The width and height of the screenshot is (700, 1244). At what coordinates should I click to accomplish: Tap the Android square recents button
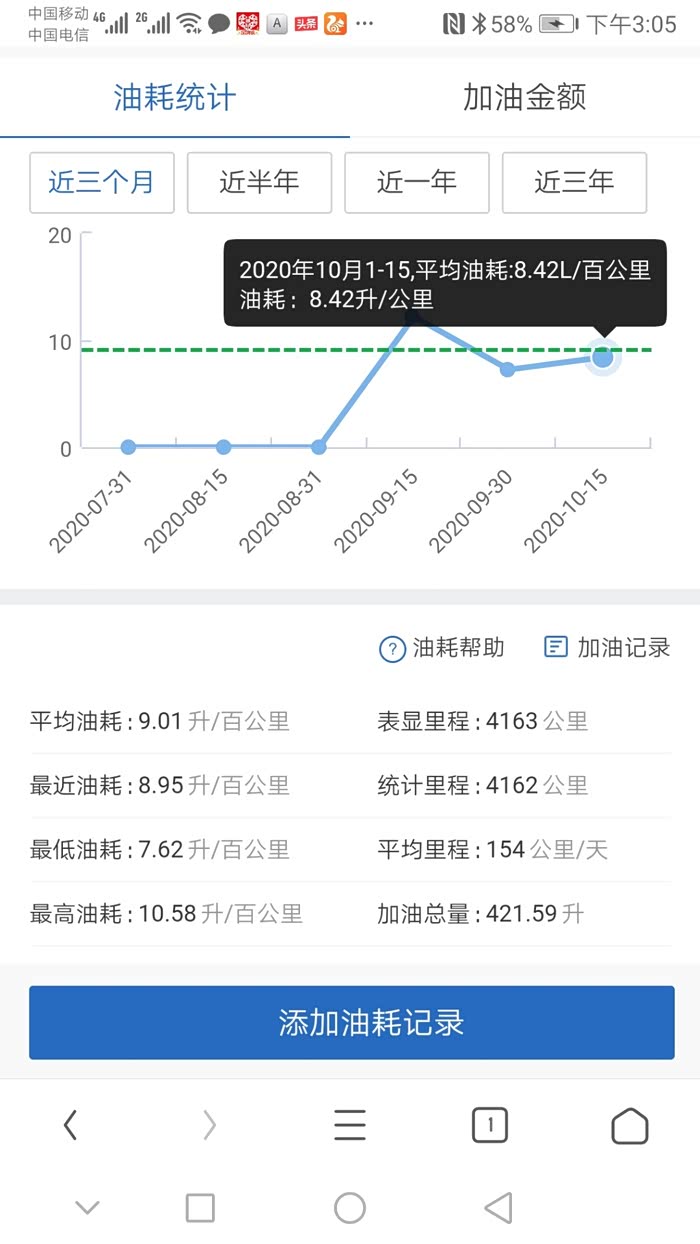pyautogui.click(x=200, y=1207)
